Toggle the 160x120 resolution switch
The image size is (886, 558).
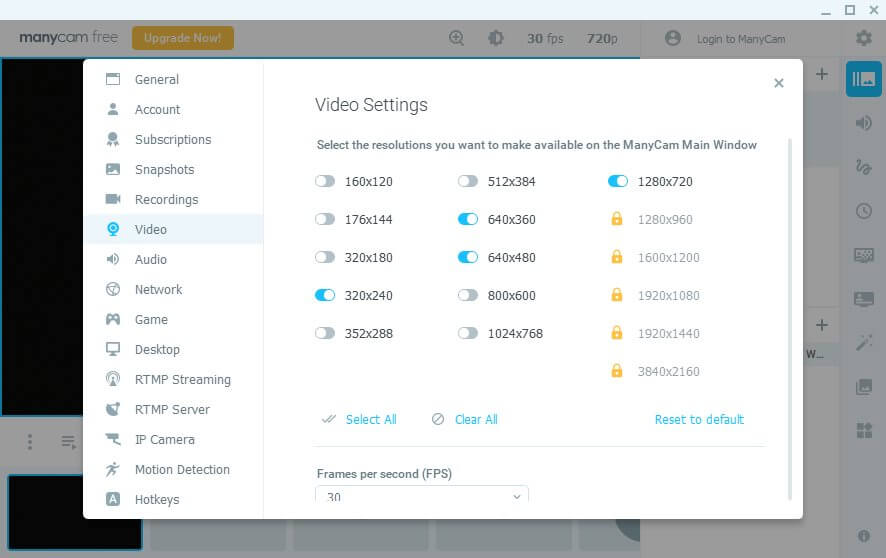tap(325, 181)
